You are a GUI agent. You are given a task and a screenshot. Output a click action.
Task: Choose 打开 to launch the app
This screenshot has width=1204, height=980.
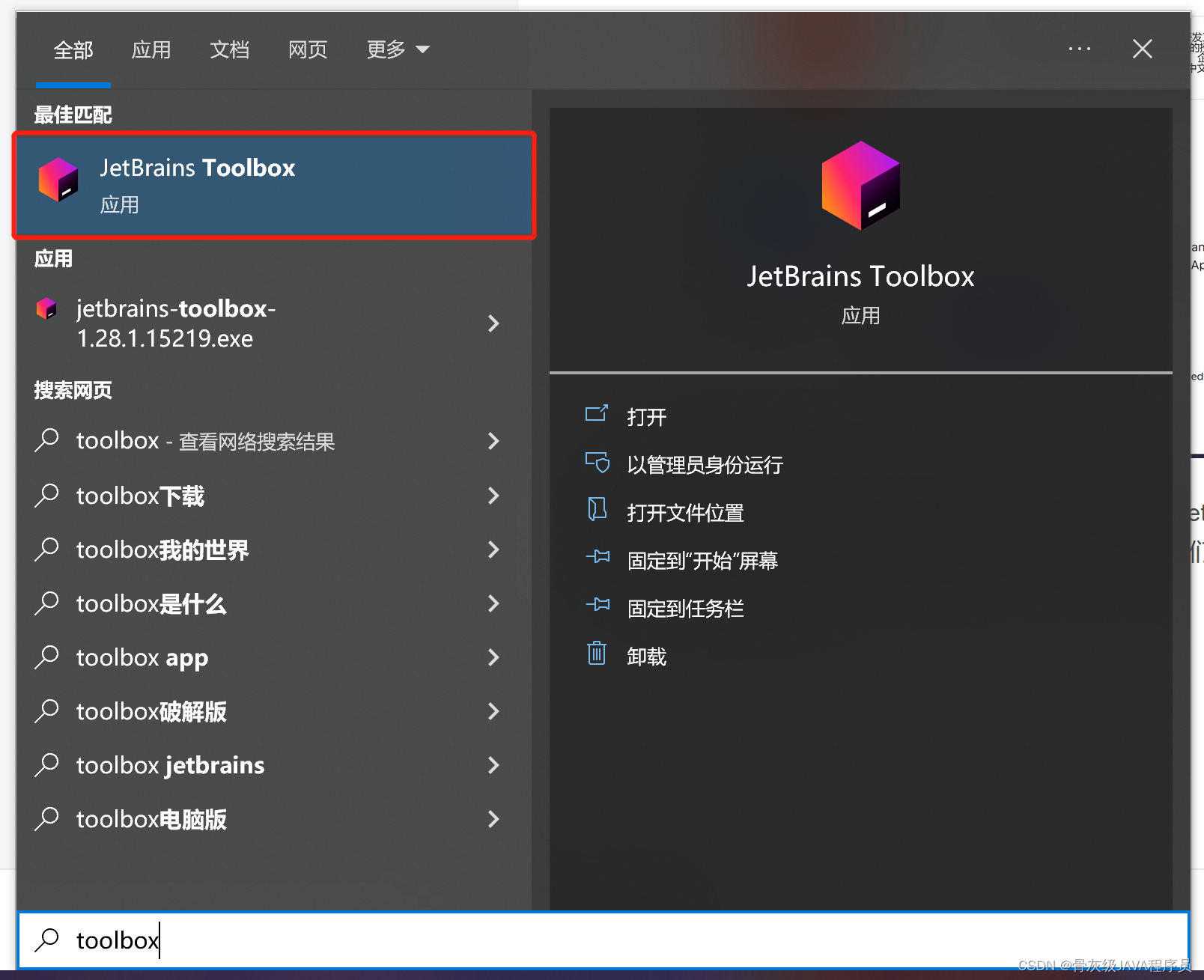647,417
